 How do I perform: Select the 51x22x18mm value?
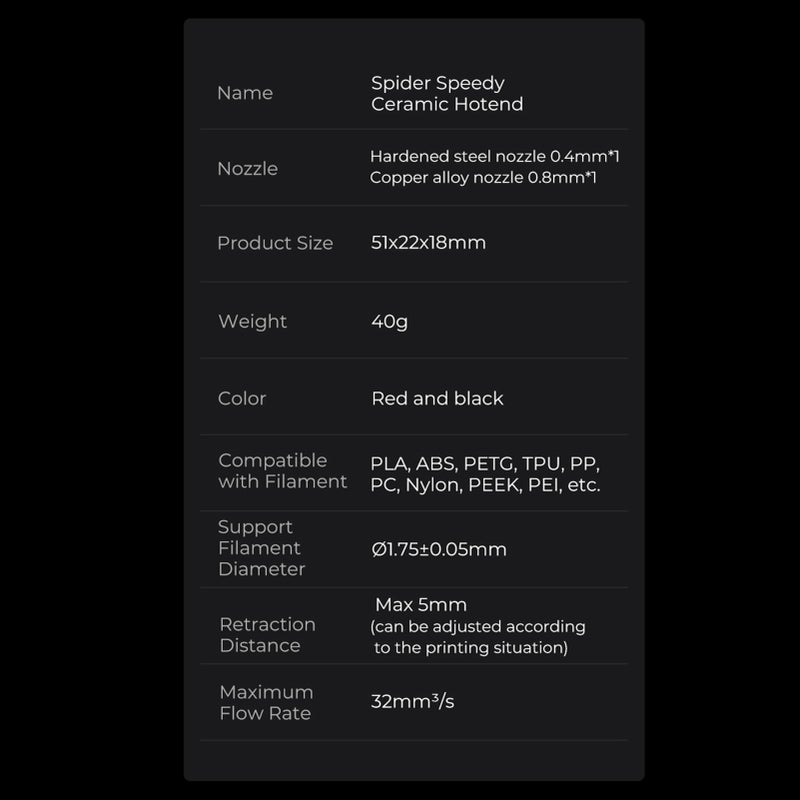click(x=429, y=242)
